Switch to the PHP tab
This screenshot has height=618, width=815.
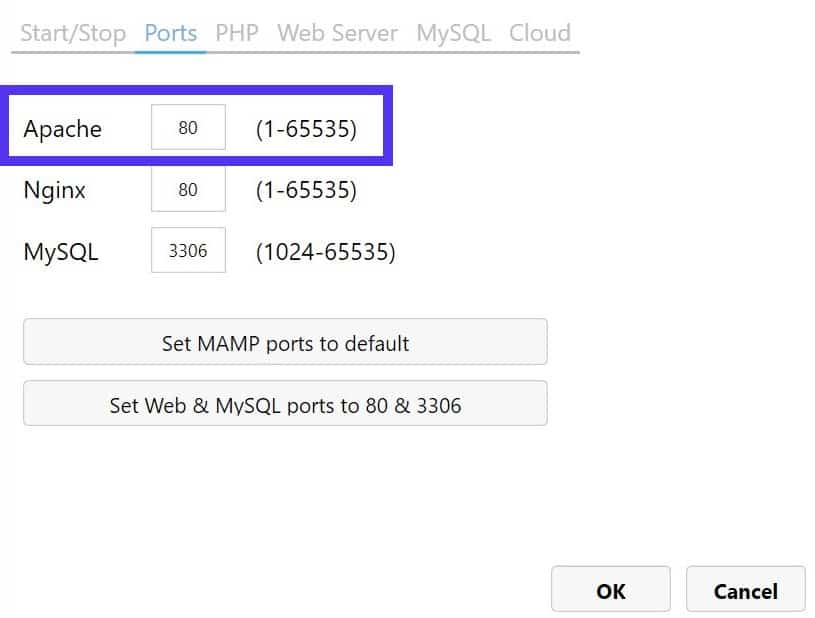pyautogui.click(x=237, y=32)
